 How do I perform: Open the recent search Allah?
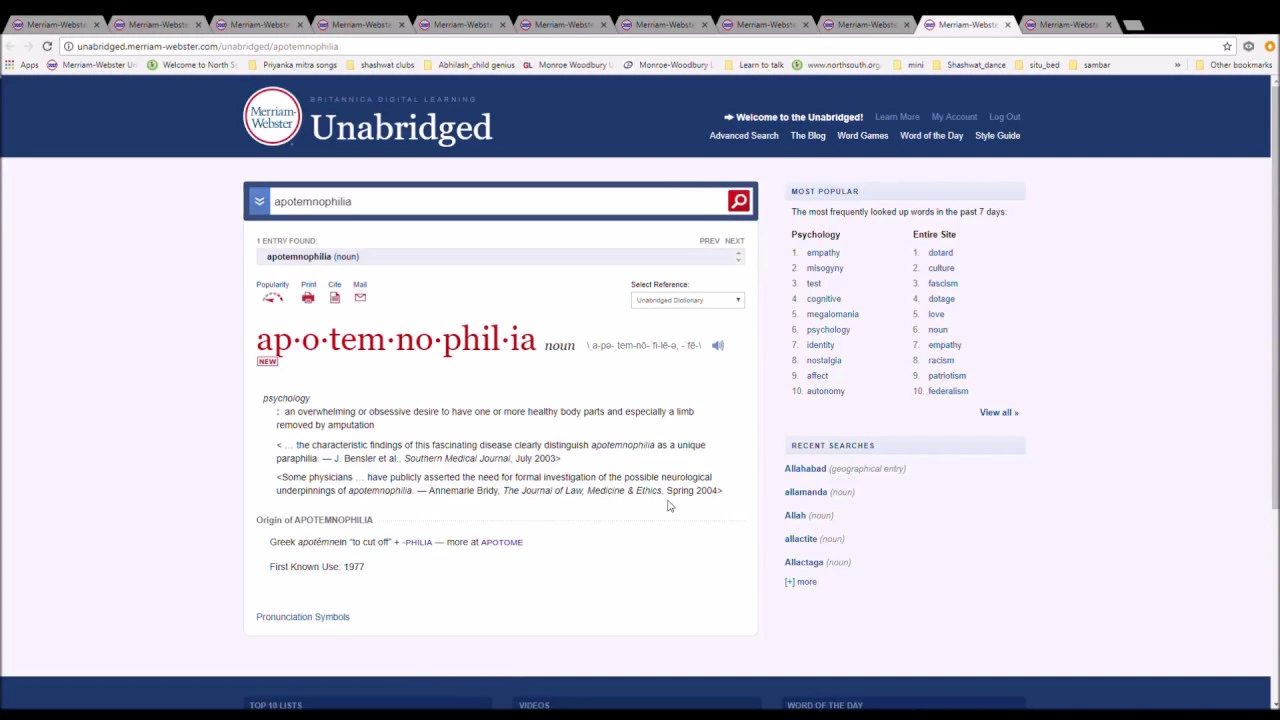[795, 515]
